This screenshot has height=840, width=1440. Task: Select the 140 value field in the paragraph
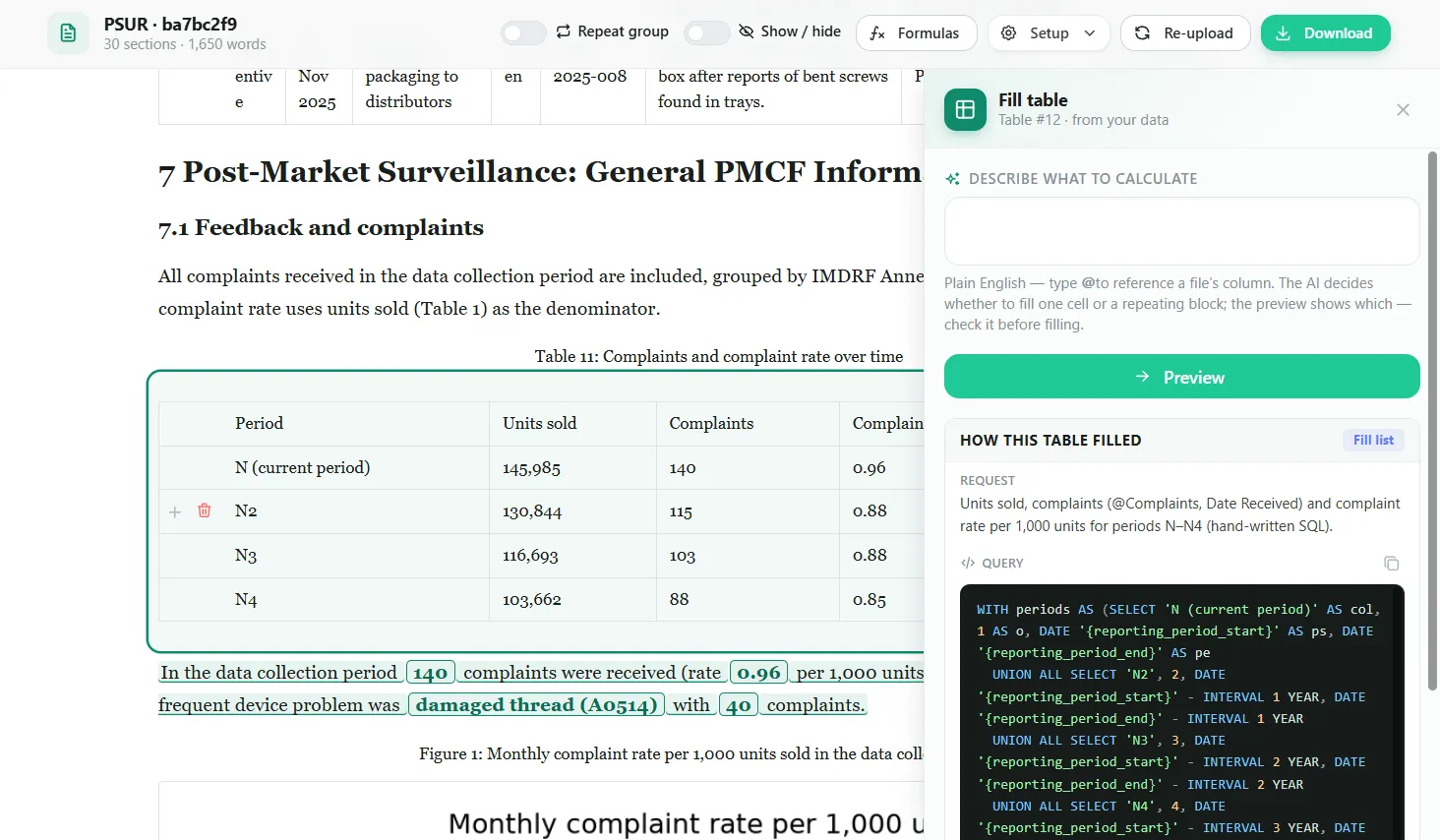tap(430, 673)
